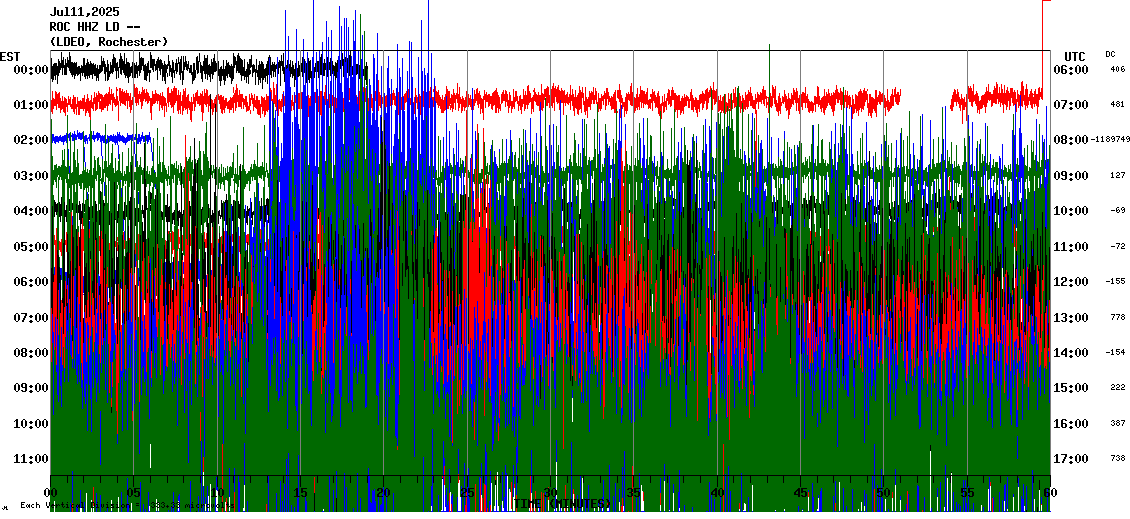The width and height of the screenshot is (1130, 519).
Task: Click the UTC 17:00 row label
Action: tap(1071, 458)
